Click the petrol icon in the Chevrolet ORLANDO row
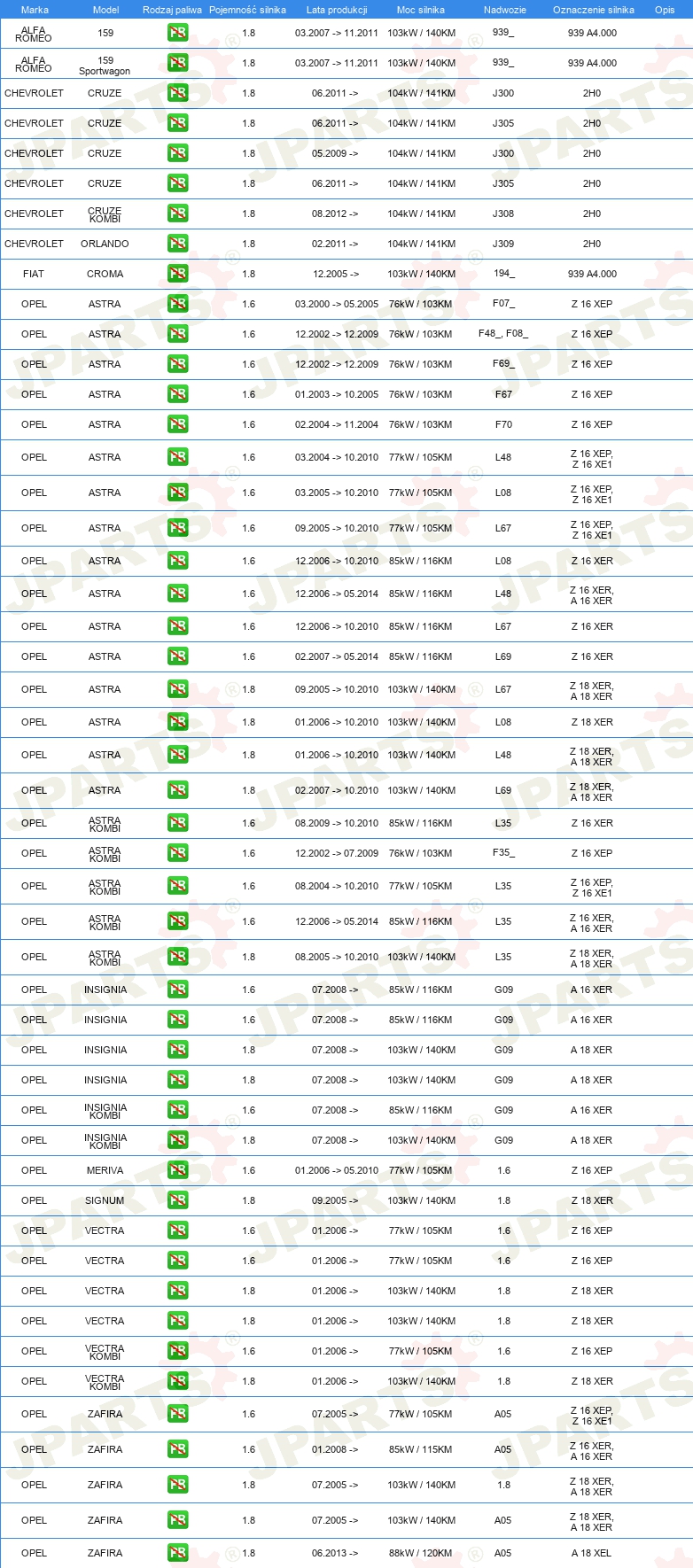This screenshot has width=693, height=1568. (177, 244)
